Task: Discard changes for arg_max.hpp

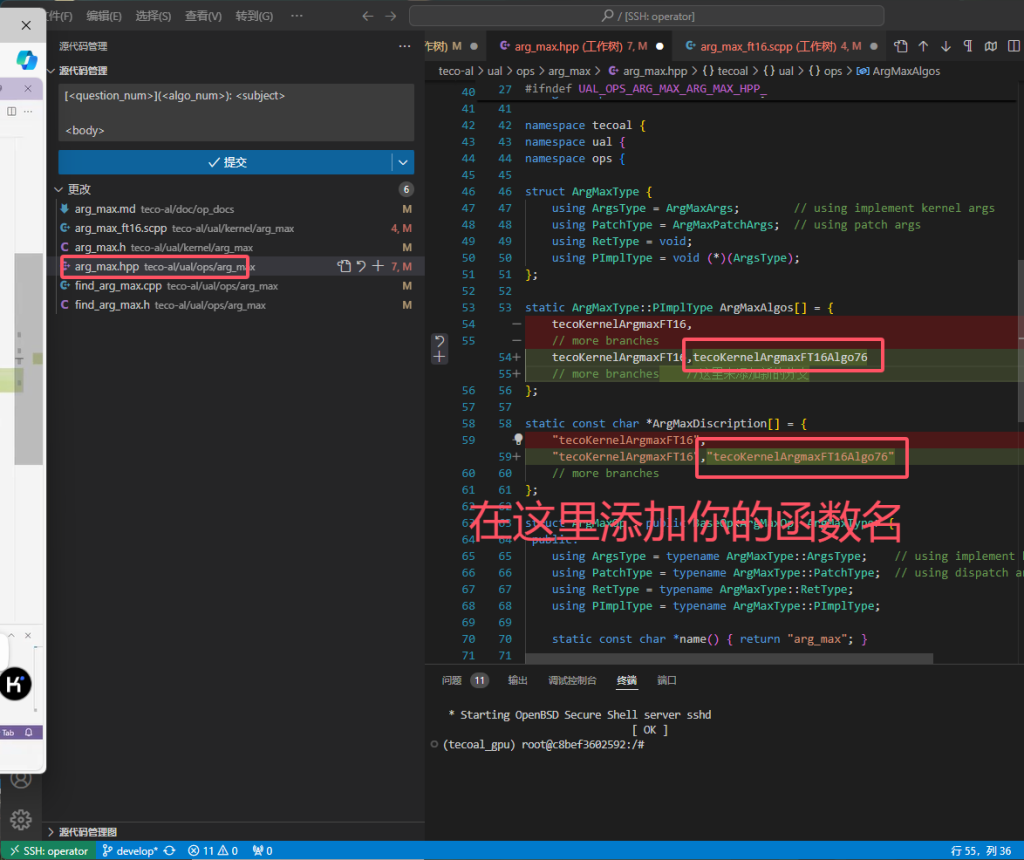Action: 361,267
